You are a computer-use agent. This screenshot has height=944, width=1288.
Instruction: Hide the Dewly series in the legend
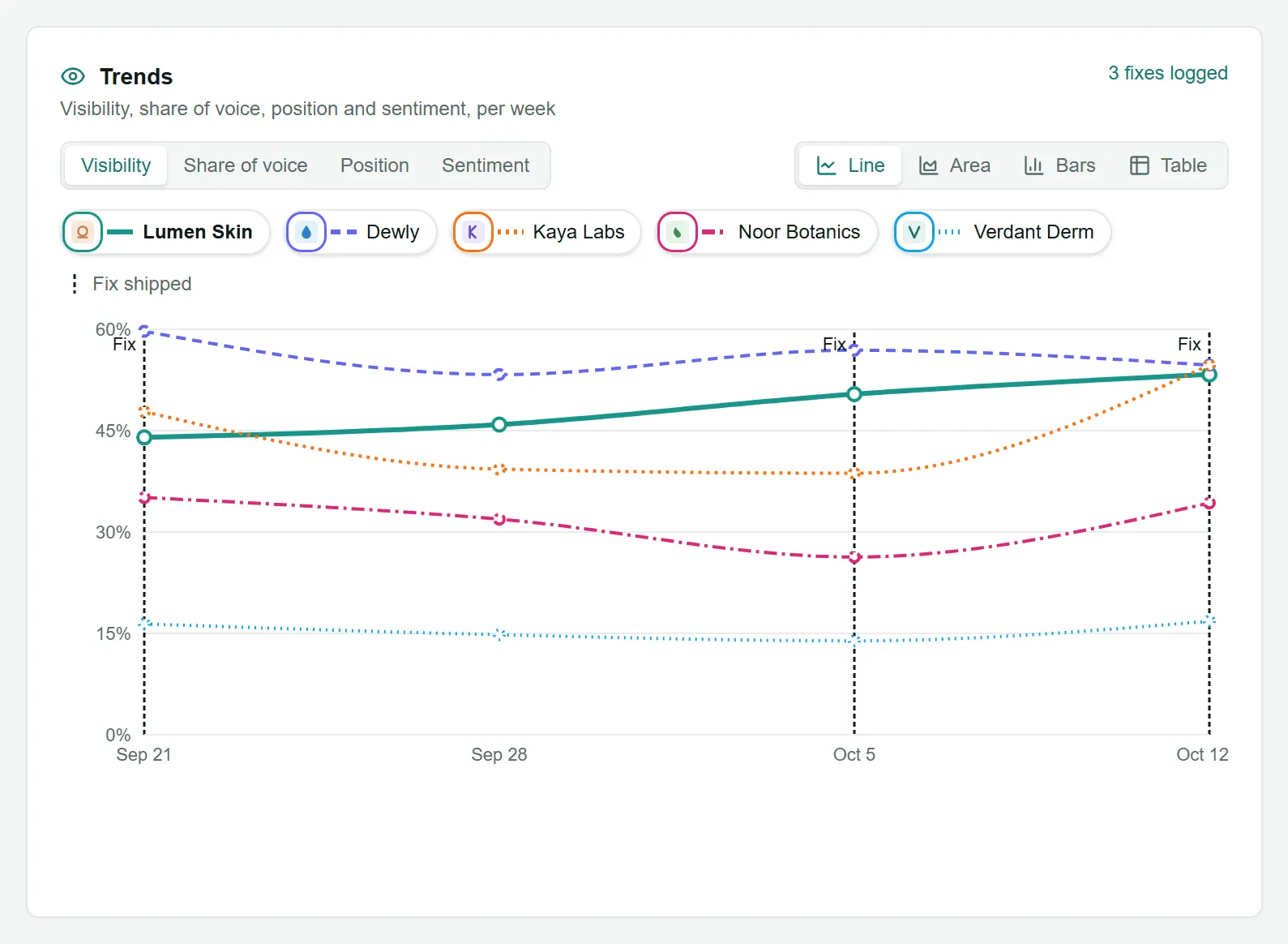[x=361, y=232]
